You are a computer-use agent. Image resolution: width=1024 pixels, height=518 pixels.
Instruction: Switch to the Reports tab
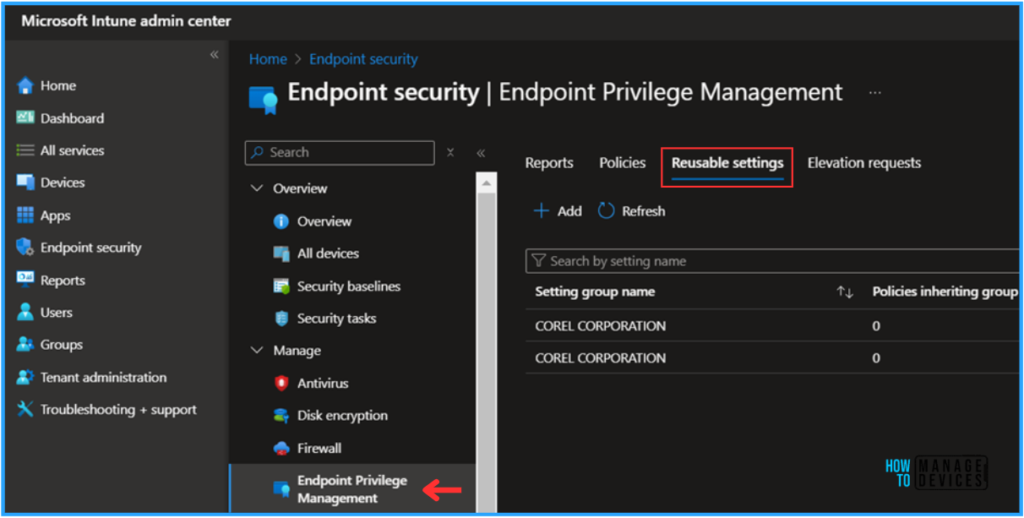click(x=549, y=163)
